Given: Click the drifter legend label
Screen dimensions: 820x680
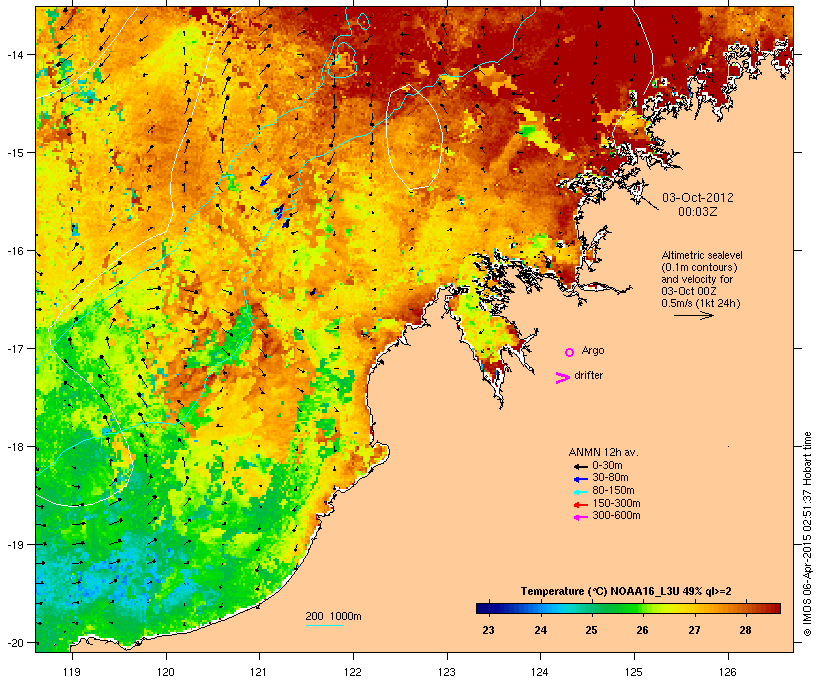Looking at the screenshot, I should tap(588, 375).
